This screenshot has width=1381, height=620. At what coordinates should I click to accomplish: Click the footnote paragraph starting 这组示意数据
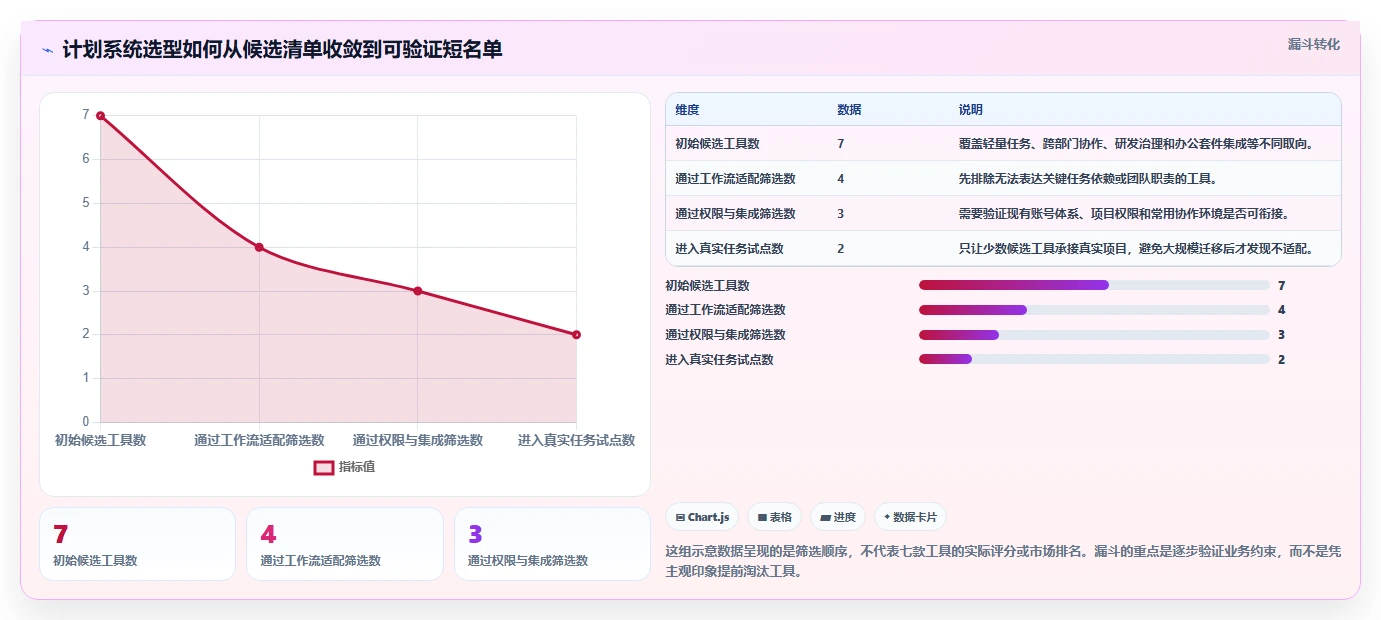click(1003, 561)
